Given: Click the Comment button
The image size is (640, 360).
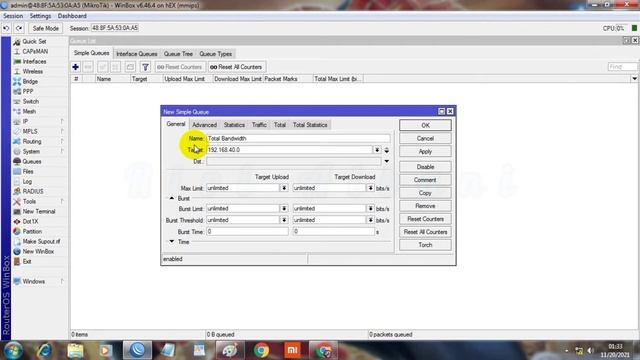Looking at the screenshot, I should click(425, 180).
